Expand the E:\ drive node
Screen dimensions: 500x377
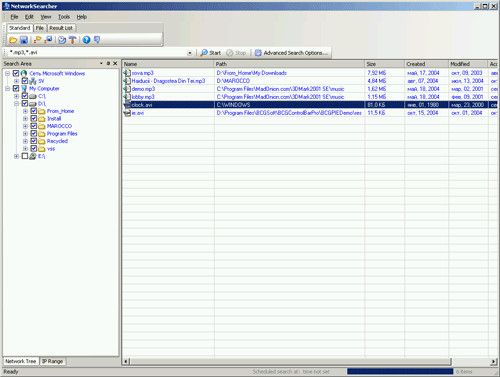click(x=16, y=156)
